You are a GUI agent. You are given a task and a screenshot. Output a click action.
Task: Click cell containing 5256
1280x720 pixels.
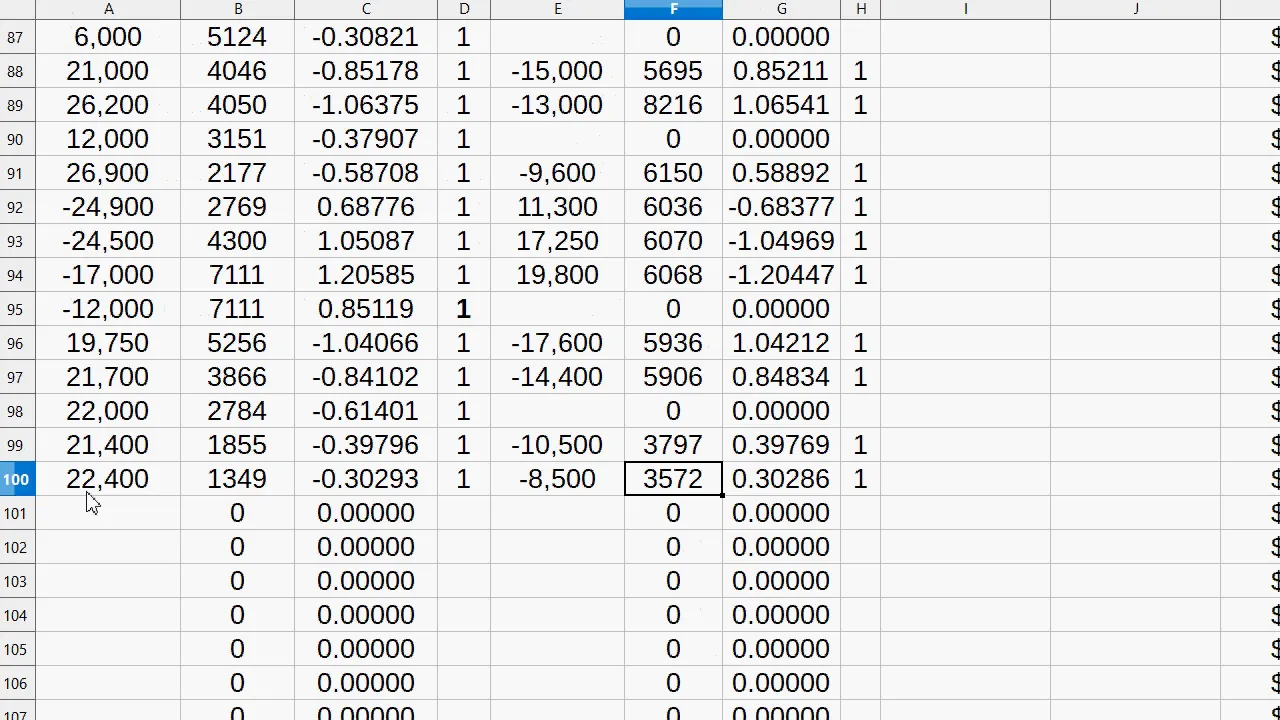pyautogui.click(x=237, y=343)
